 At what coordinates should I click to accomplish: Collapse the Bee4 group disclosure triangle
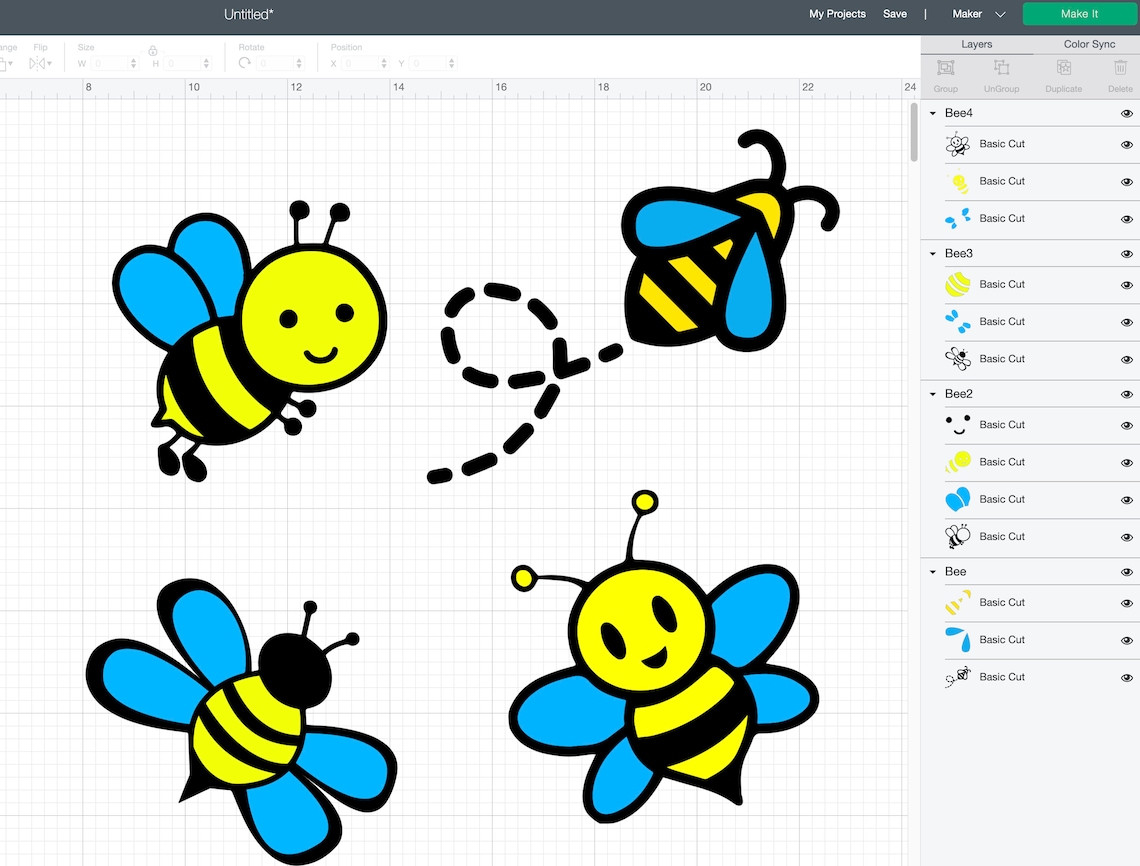tap(932, 113)
